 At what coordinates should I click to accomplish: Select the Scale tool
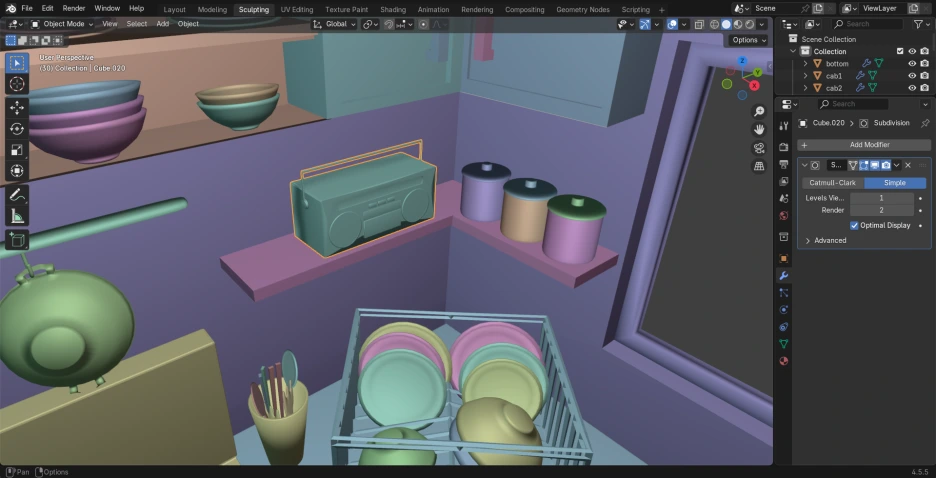[x=17, y=150]
